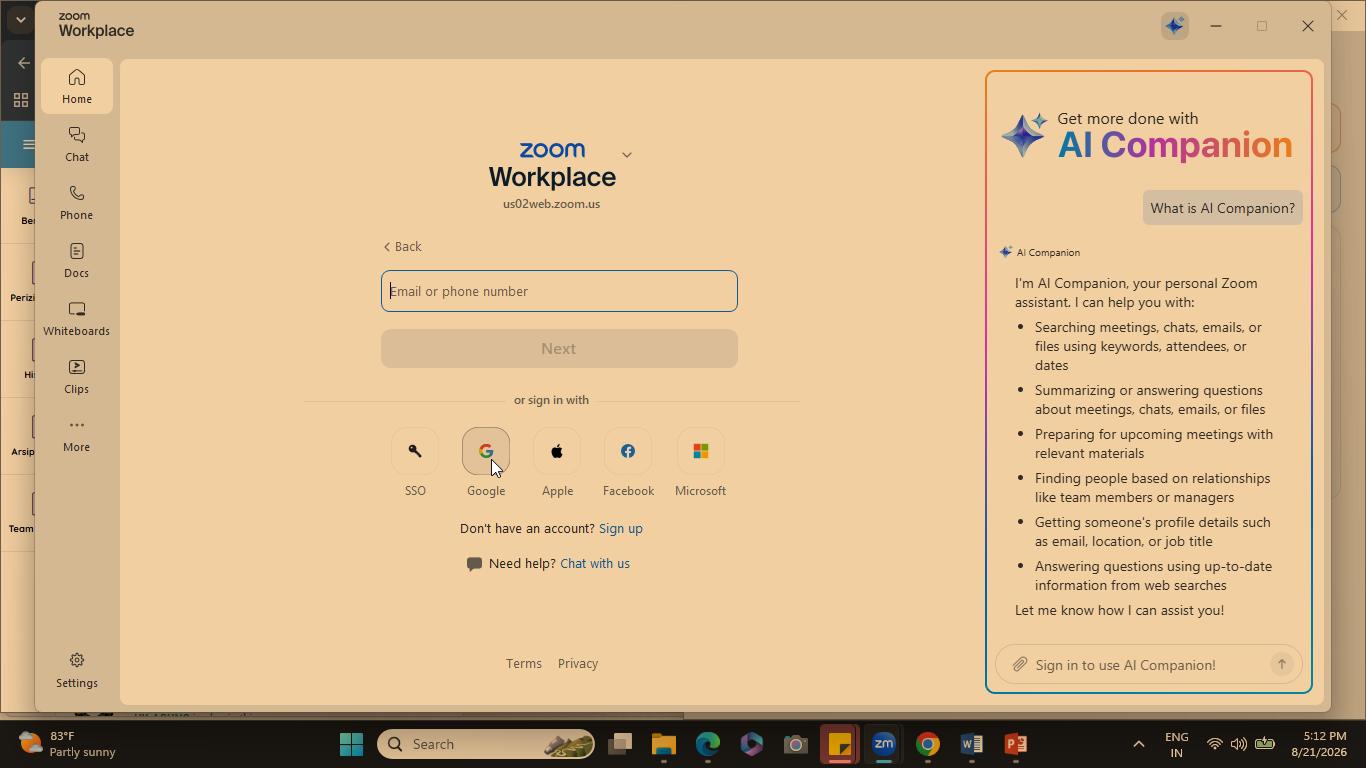Image resolution: width=1366 pixels, height=768 pixels.
Task: Sign in with Microsoft icon
Action: click(x=700, y=452)
